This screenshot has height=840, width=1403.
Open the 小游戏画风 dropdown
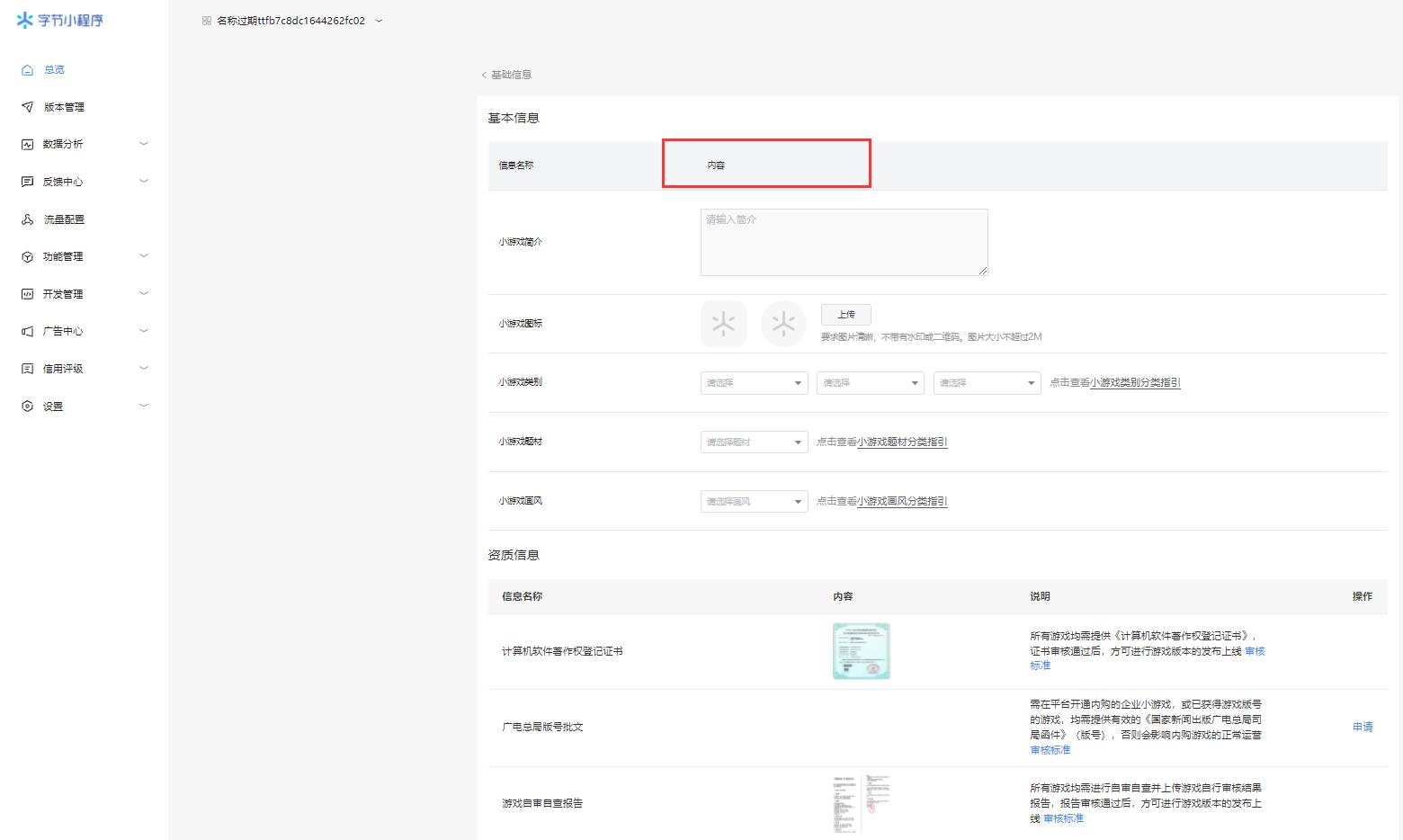coord(753,501)
